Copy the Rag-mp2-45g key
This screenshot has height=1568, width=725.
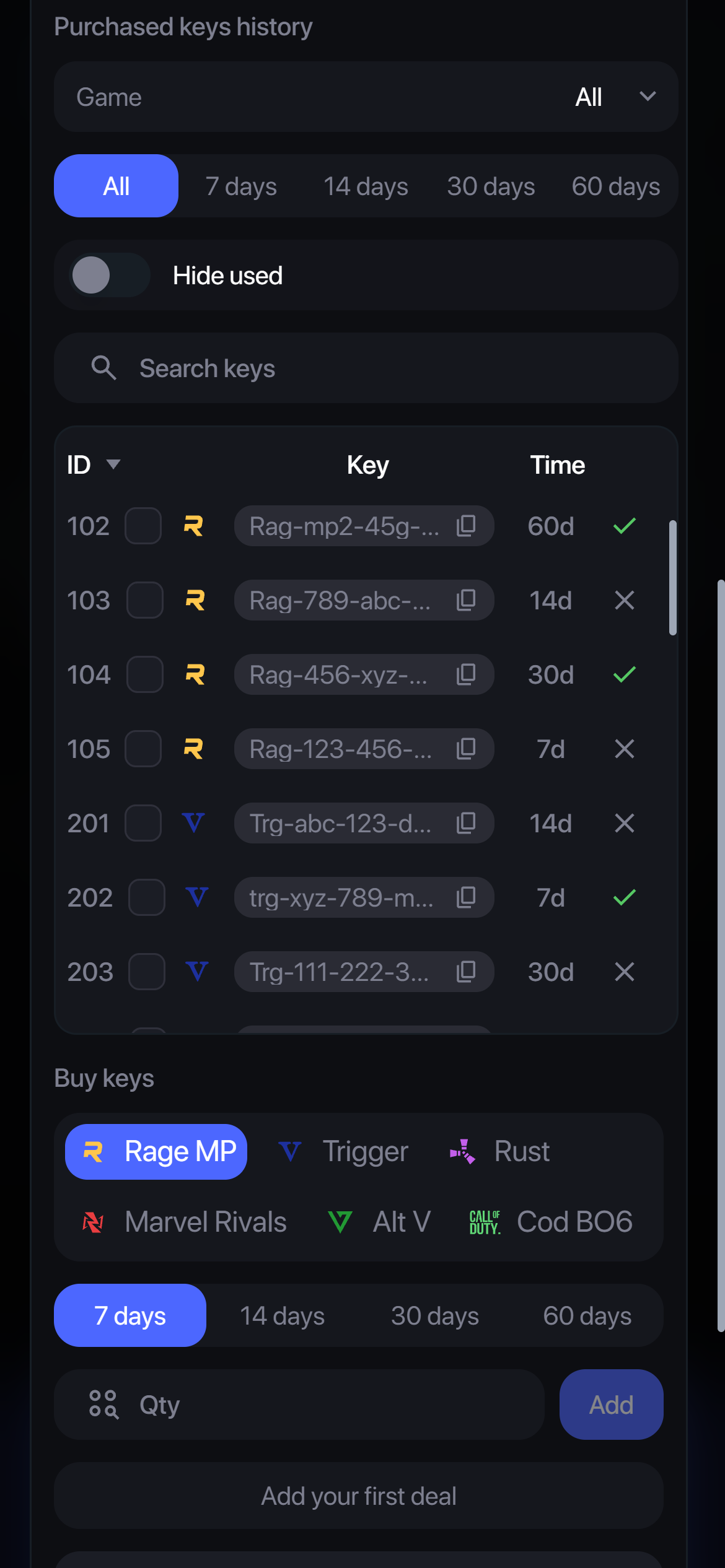tap(466, 526)
